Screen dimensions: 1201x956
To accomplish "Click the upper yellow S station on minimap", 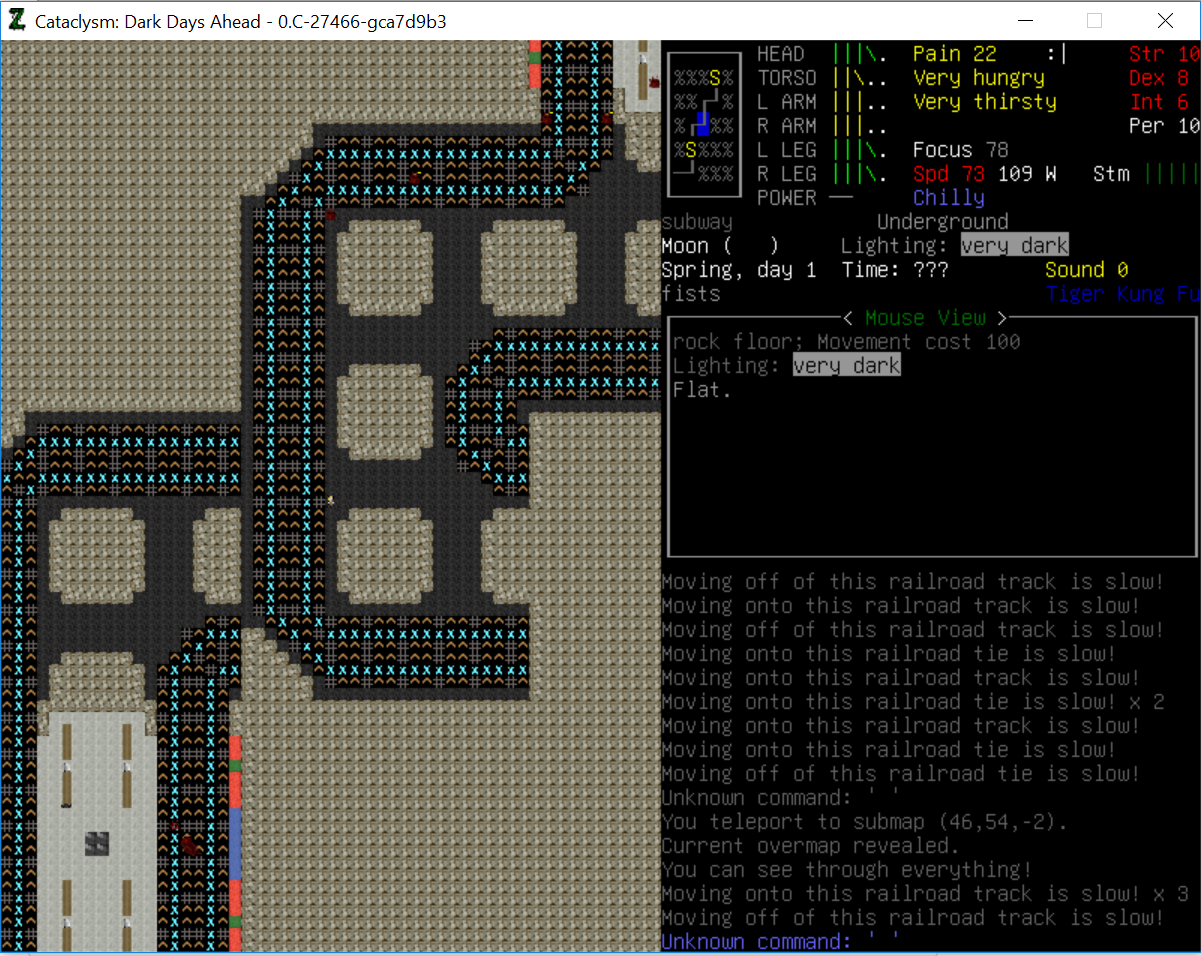I will coord(715,78).
